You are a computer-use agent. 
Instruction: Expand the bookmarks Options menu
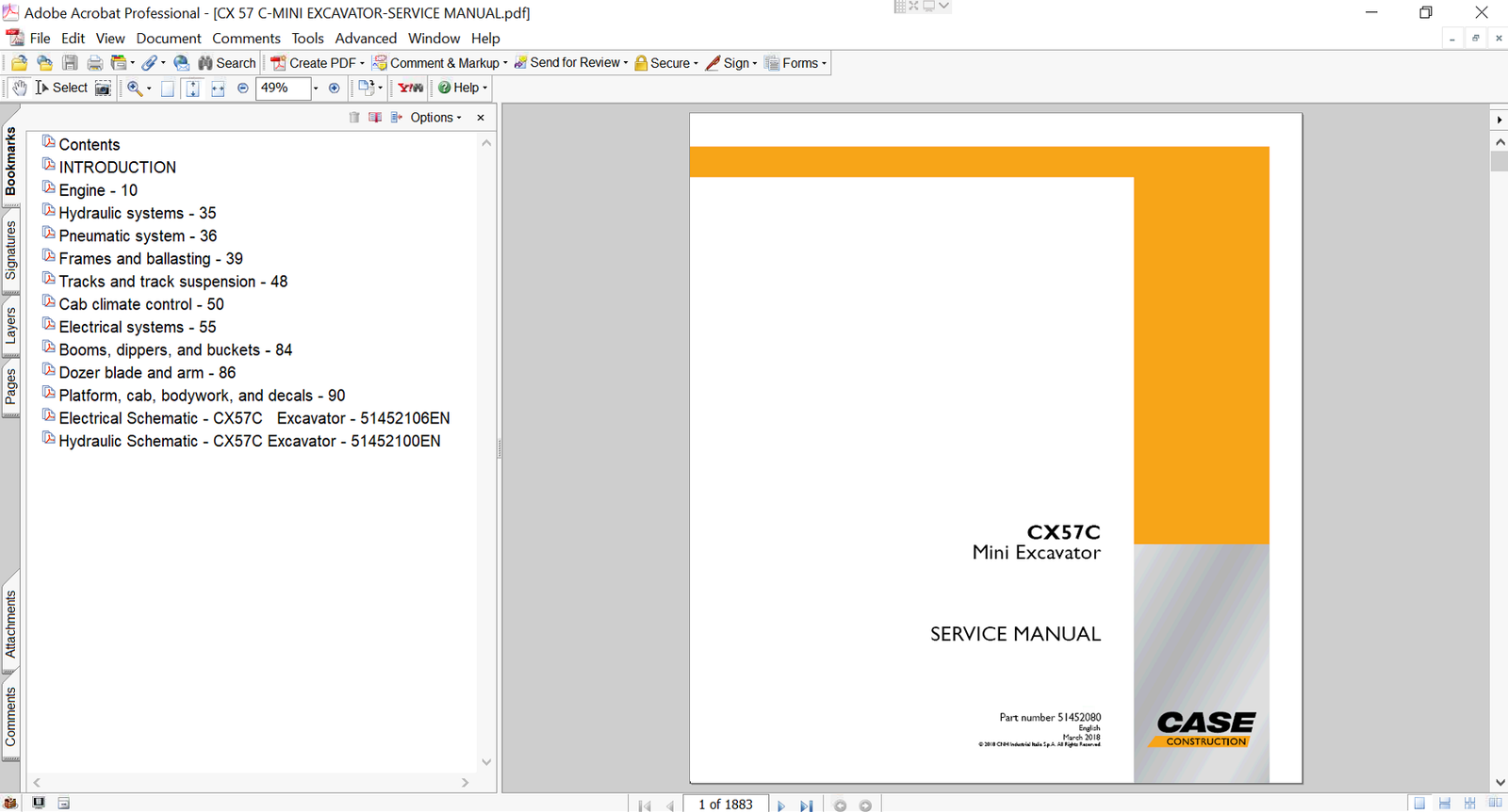[x=435, y=118]
